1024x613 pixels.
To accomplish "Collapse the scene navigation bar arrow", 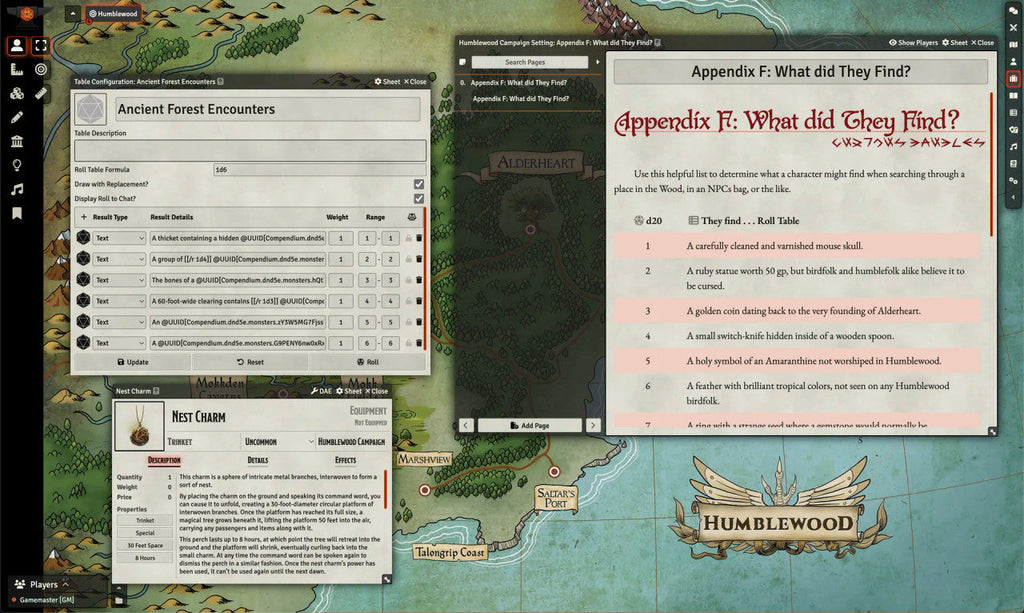I will pos(72,14).
